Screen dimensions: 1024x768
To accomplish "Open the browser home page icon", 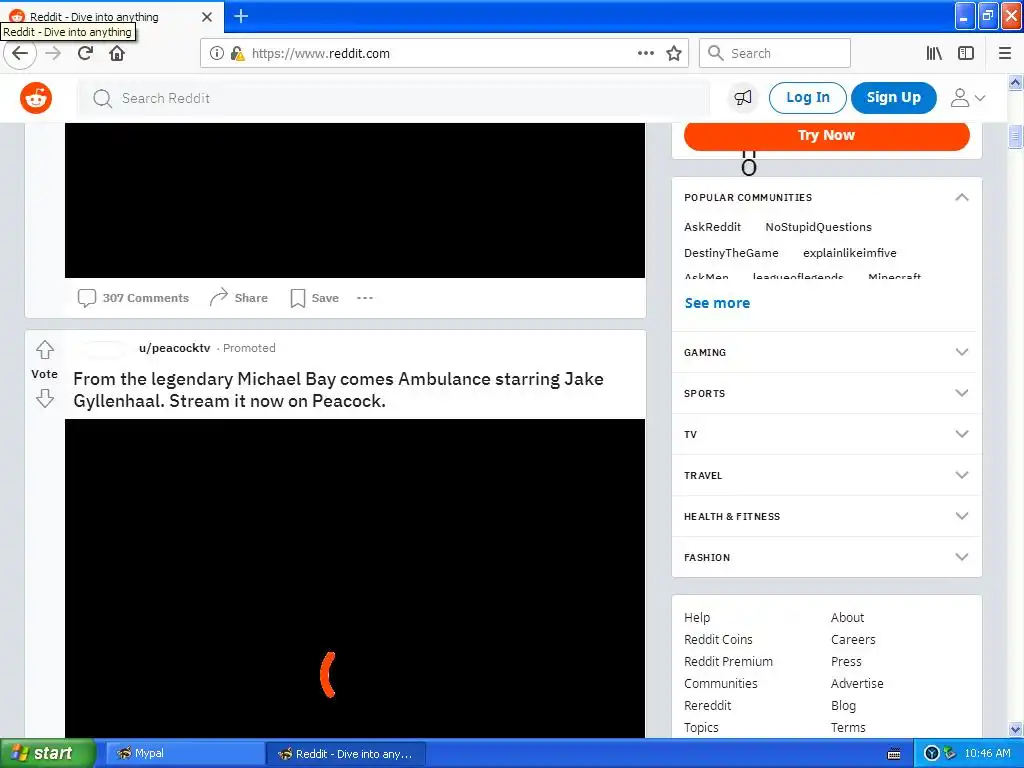I will 117,53.
